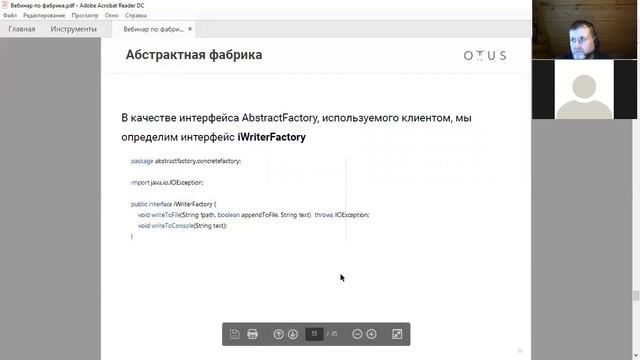Switch to the Инструменты tab
This screenshot has height=360, width=640.
click(x=73, y=29)
